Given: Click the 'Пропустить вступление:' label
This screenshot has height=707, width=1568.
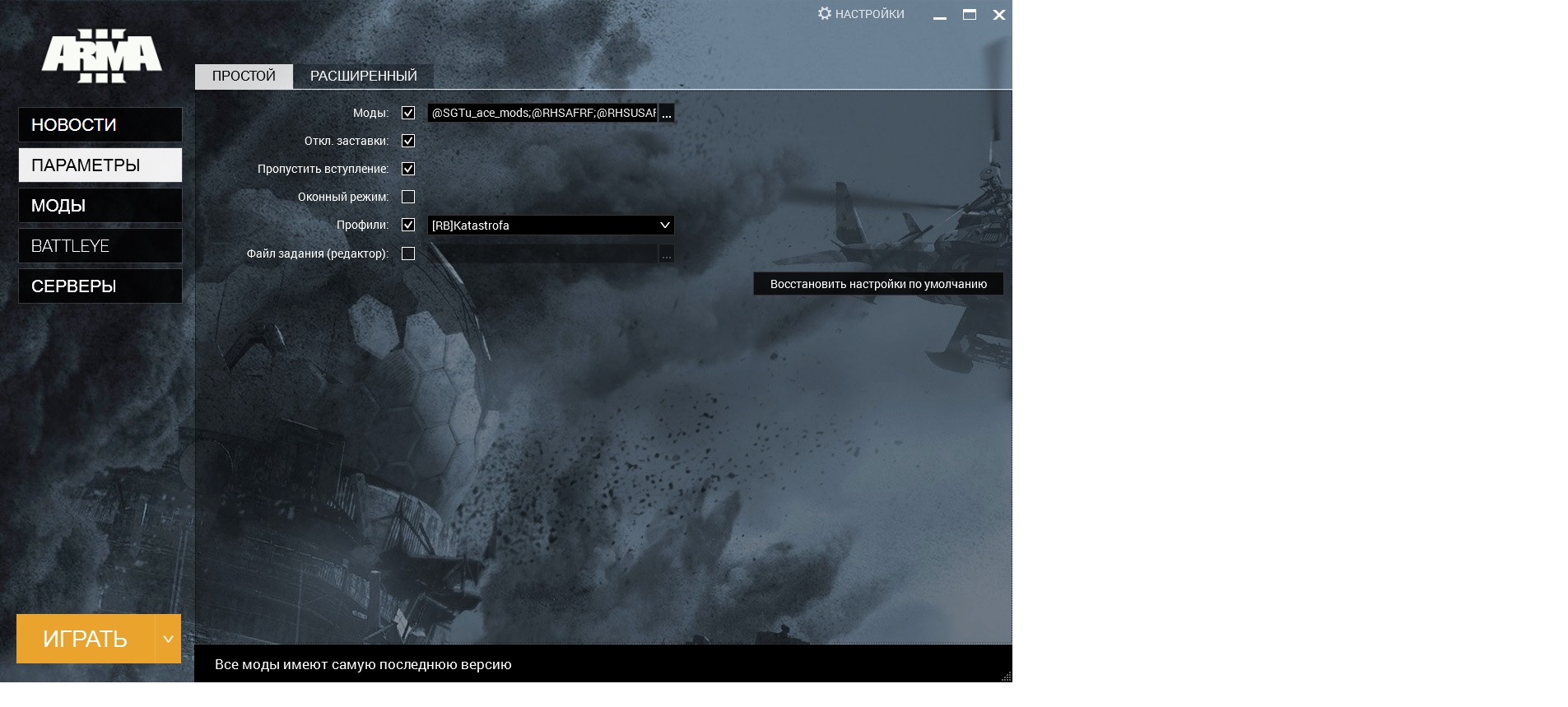Looking at the screenshot, I should (x=323, y=169).
